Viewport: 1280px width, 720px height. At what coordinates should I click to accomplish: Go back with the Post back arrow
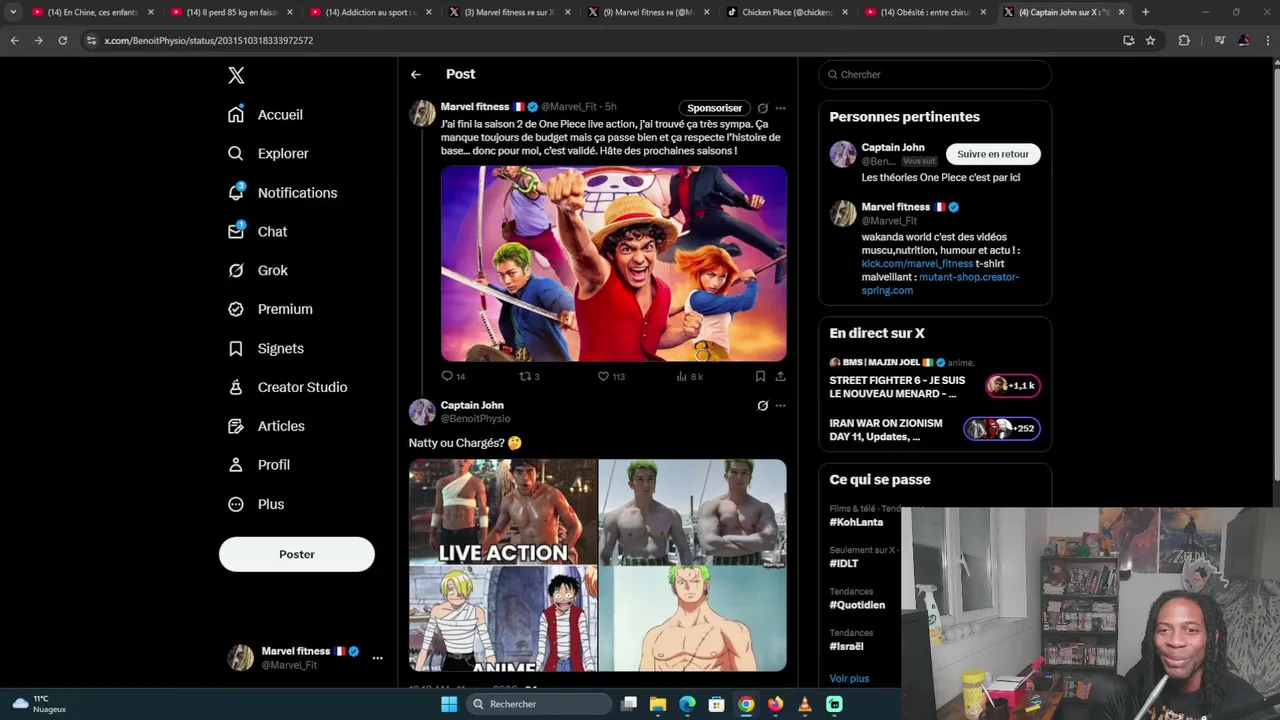point(416,74)
